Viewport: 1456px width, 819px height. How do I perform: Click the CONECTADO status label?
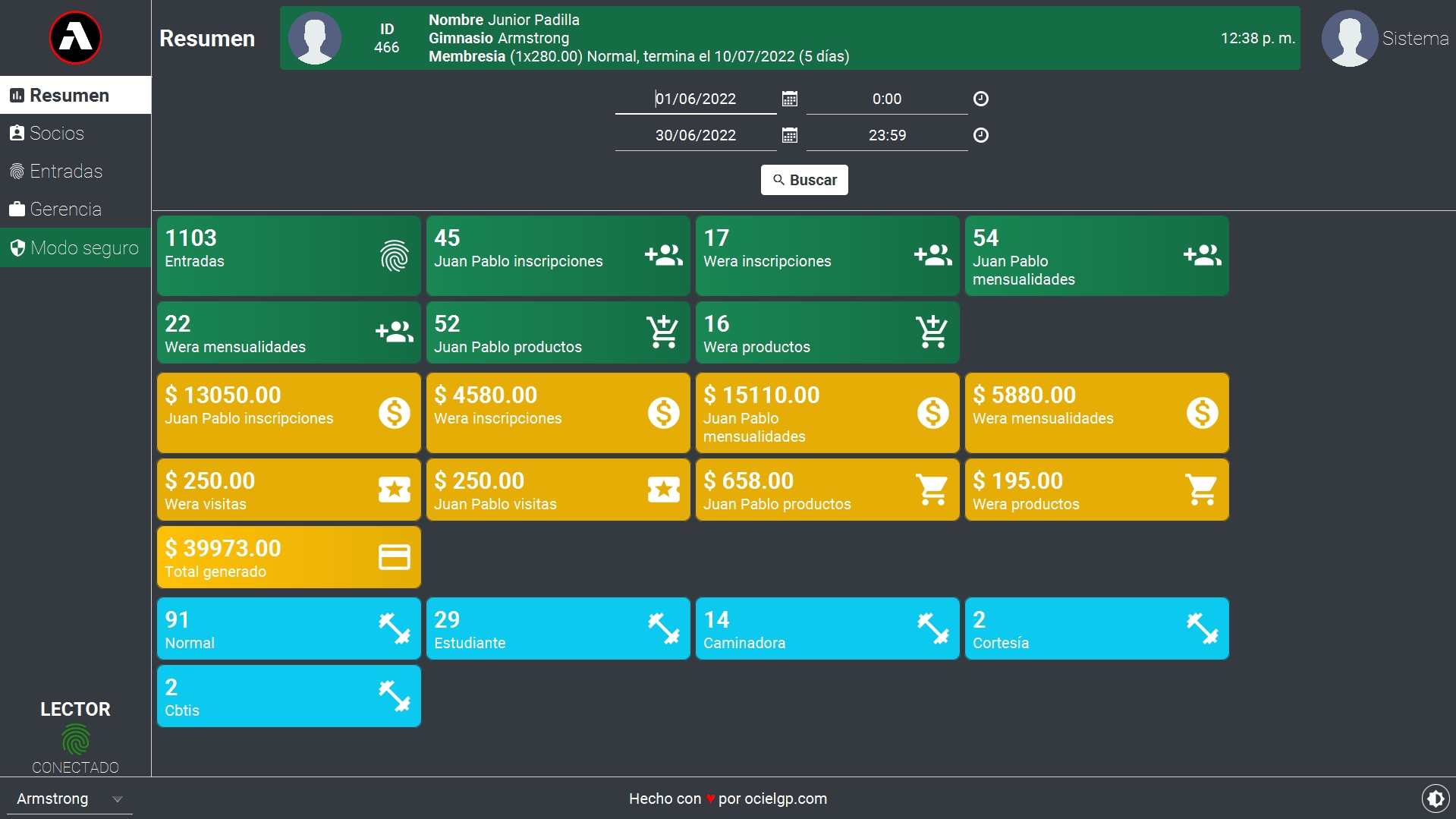75,767
